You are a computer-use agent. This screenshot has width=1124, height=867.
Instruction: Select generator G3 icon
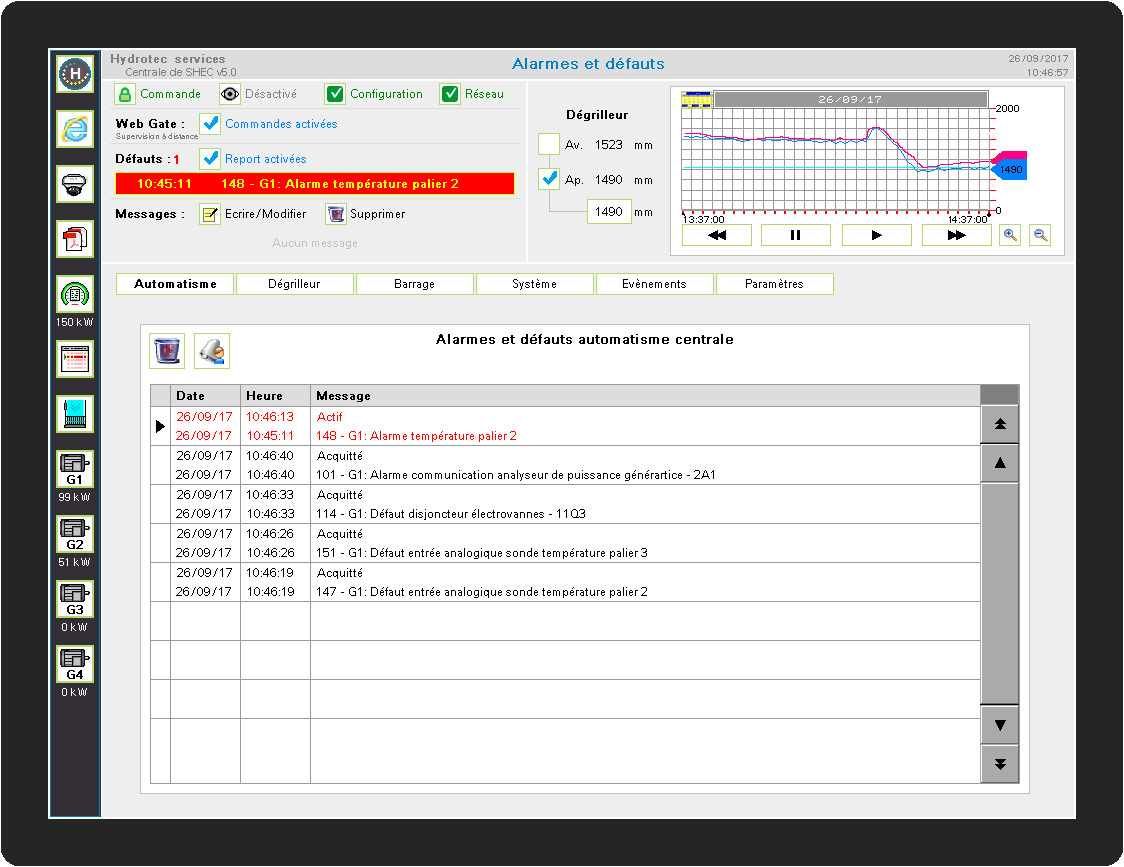click(x=75, y=600)
